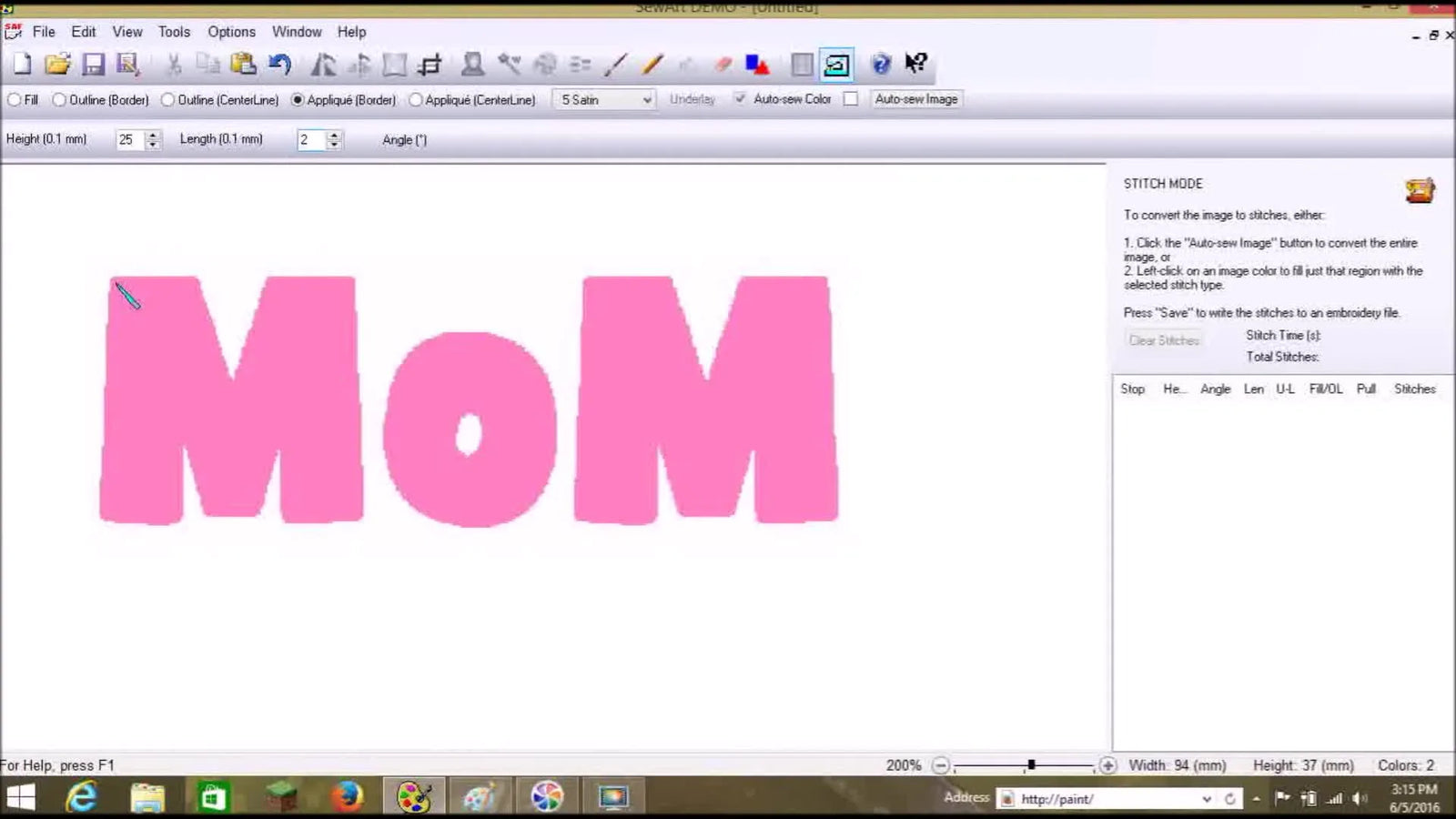Viewport: 1456px width, 819px height.
Task: Toggle the Auto-sew Color checkbox
Action: click(x=740, y=99)
